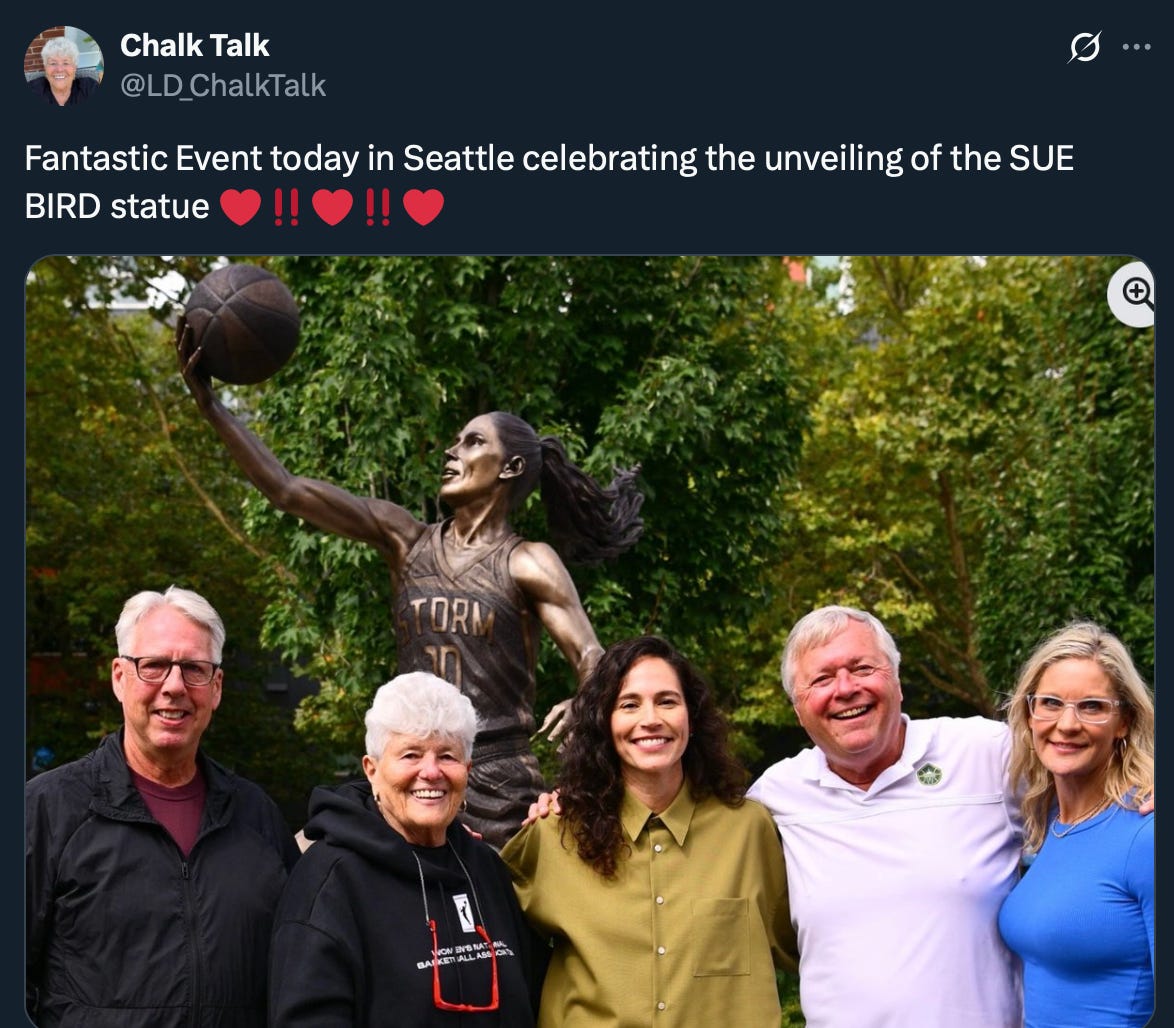The width and height of the screenshot is (1174, 1028).
Task: Click the tweet text mentioning SUE BIRD
Action: click(x=549, y=182)
